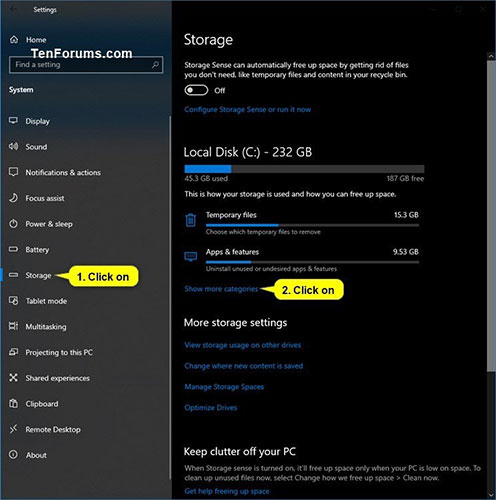Open Display settings via the monitor icon
Image resolution: width=496 pixels, height=500 pixels.
coord(13,120)
